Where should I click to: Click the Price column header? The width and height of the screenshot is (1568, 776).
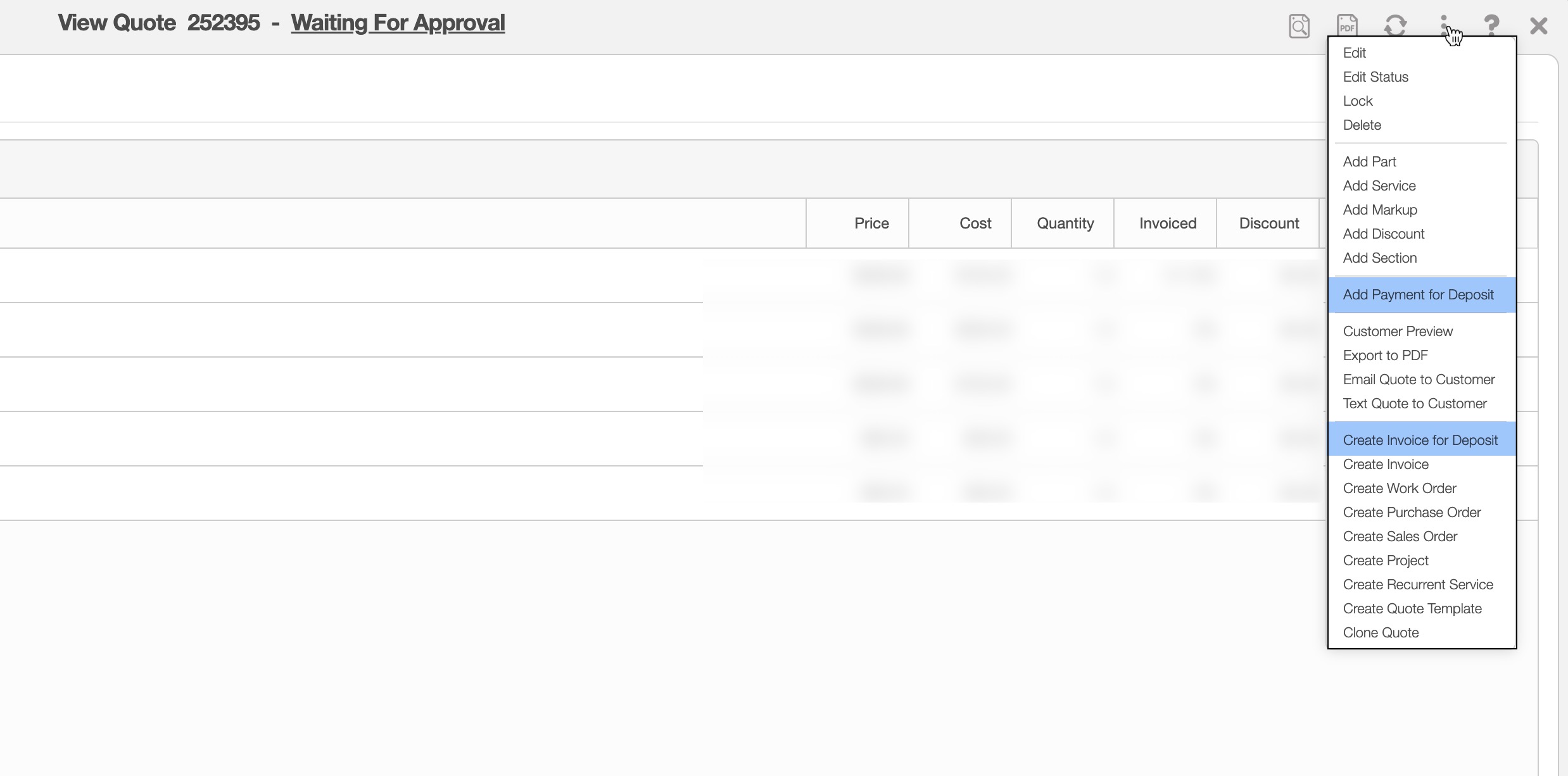871,223
